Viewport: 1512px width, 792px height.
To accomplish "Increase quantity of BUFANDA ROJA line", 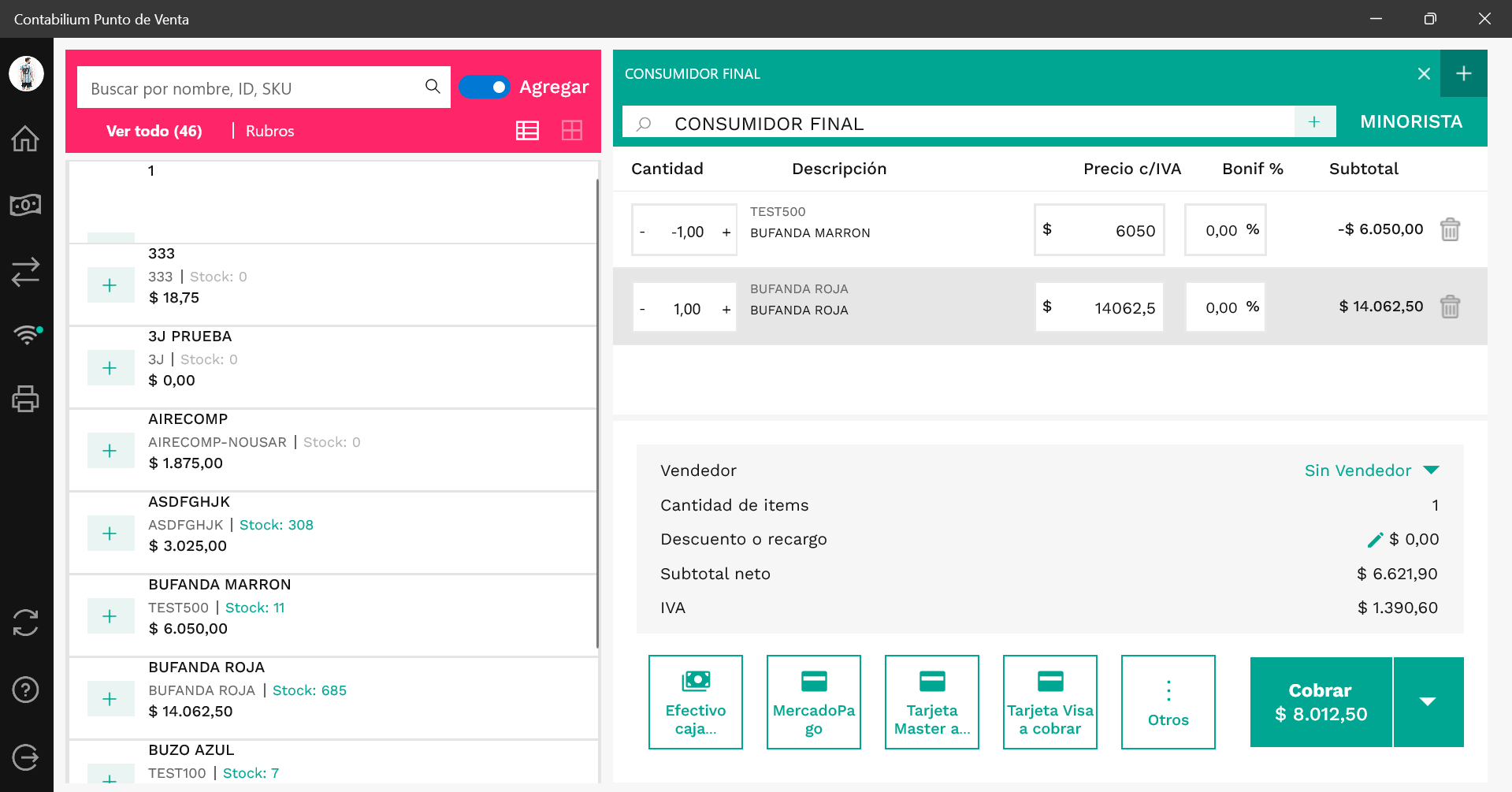I will [726, 310].
